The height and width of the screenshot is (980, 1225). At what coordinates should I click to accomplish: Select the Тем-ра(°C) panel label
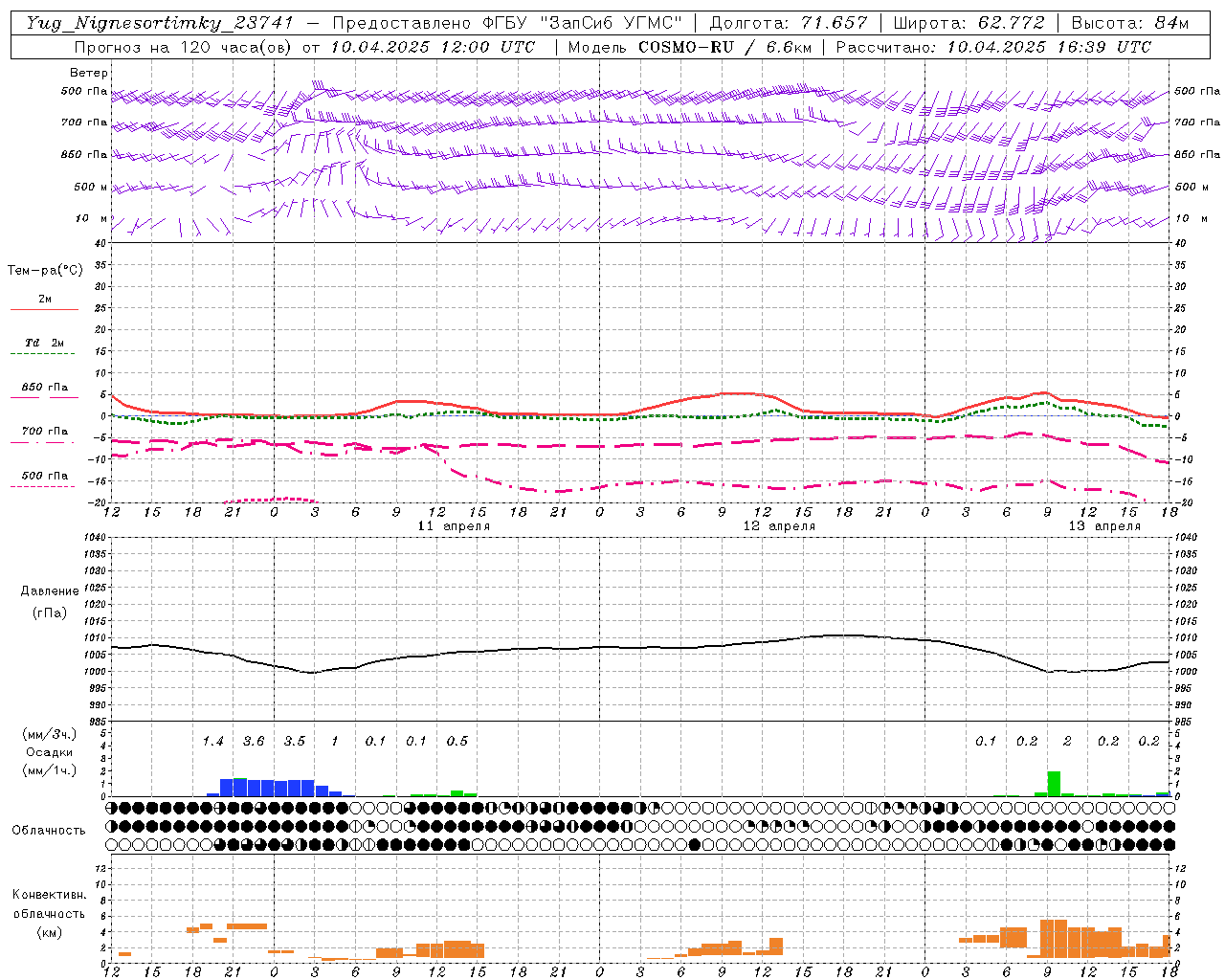coord(45,271)
